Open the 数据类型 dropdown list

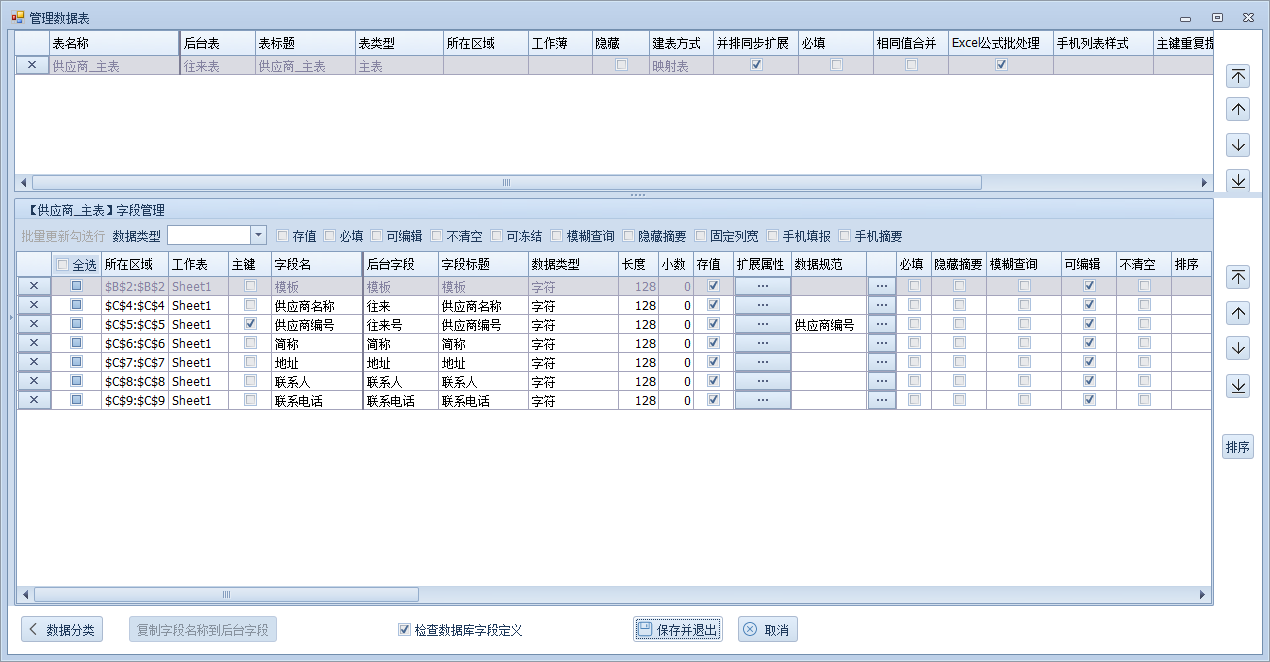258,235
